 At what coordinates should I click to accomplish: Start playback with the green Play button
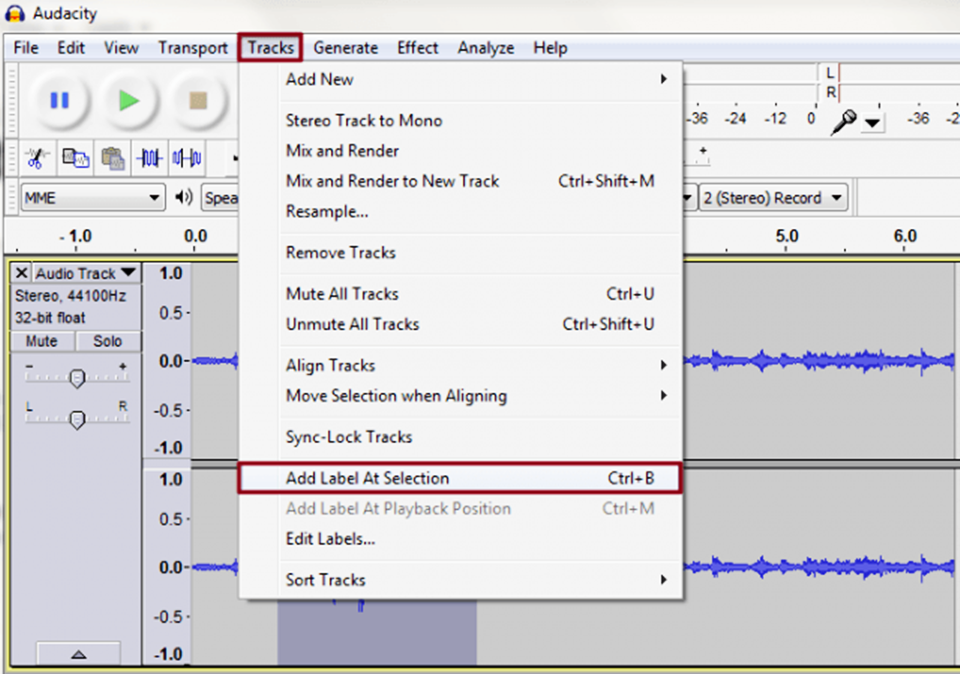coord(129,100)
